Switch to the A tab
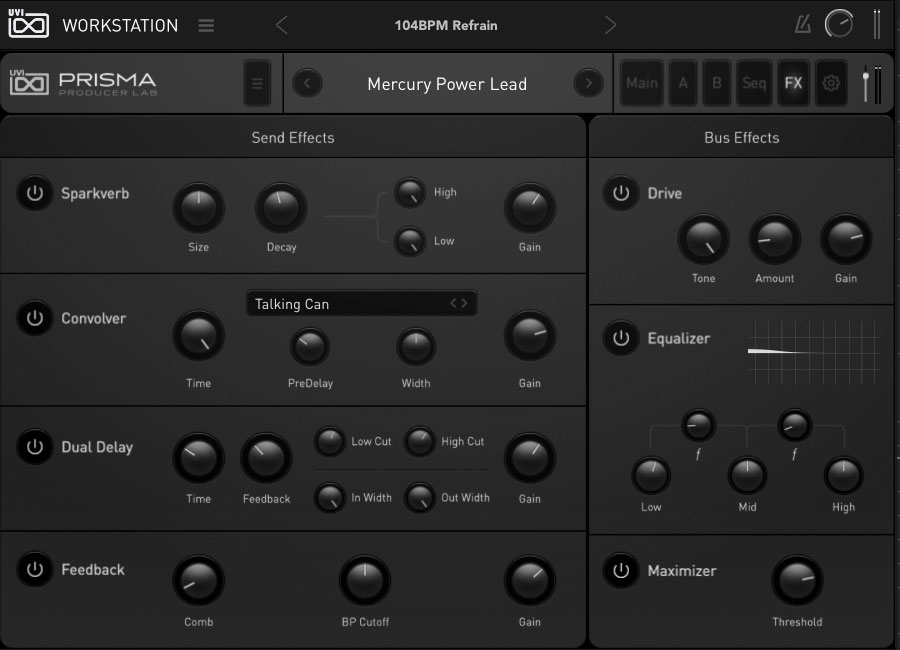900x650 pixels. (683, 83)
